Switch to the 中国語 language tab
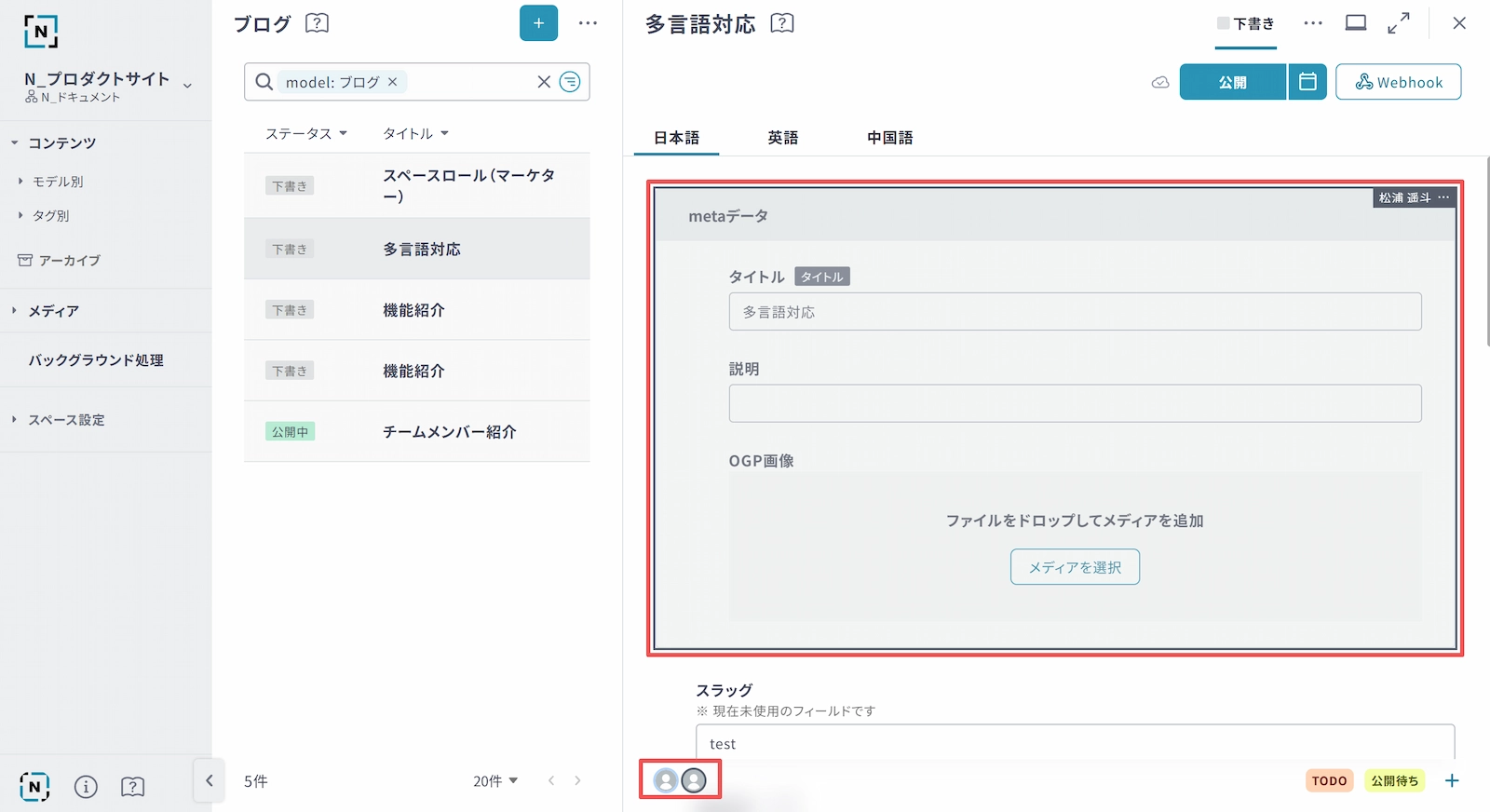The image size is (1490, 812). click(x=889, y=138)
